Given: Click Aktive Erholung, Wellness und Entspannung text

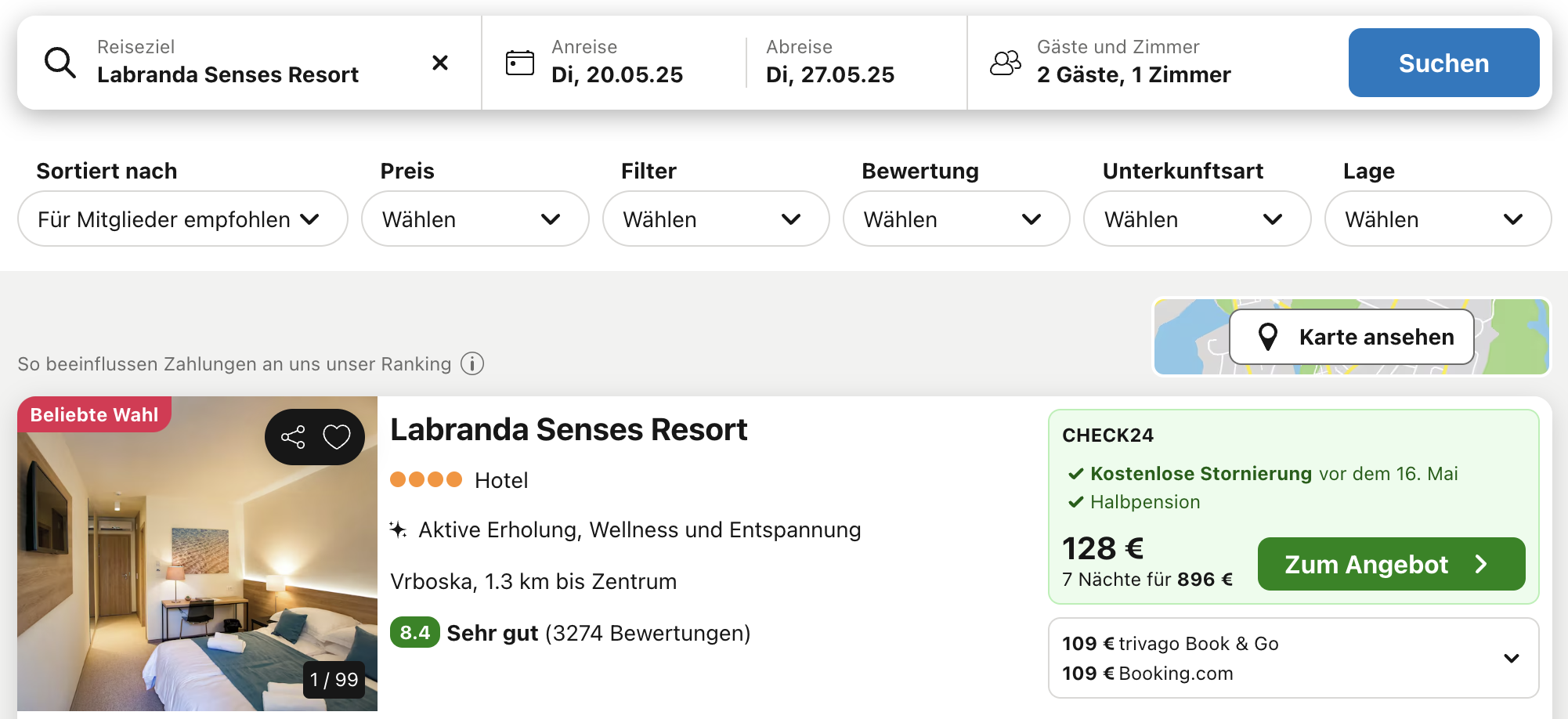Looking at the screenshot, I should (640, 530).
